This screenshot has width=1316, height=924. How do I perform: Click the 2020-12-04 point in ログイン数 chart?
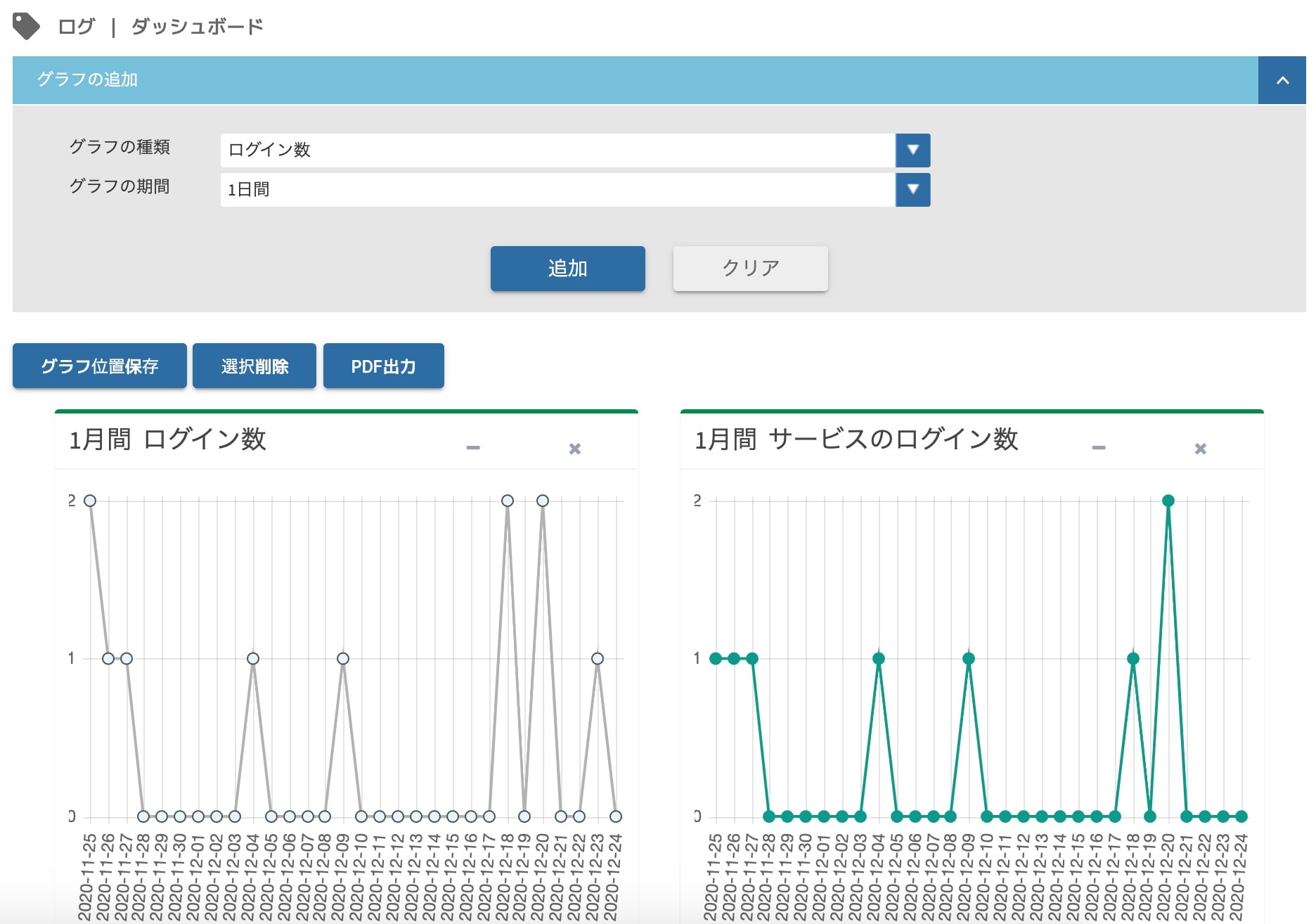point(253,658)
